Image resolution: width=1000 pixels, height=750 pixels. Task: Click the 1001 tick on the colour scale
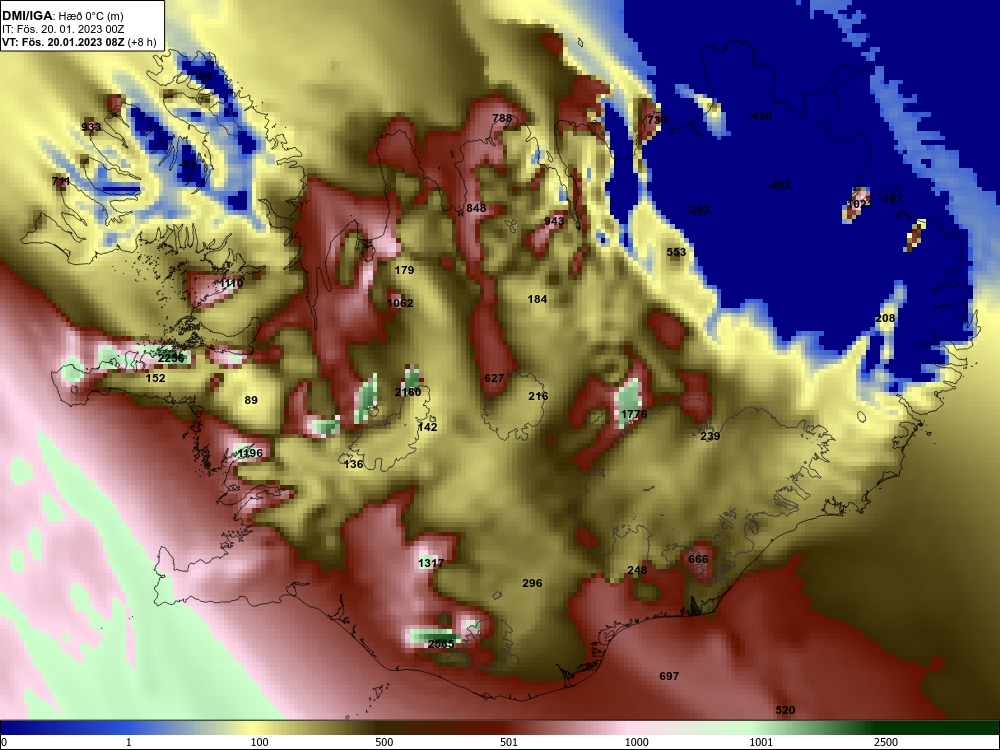[761, 742]
